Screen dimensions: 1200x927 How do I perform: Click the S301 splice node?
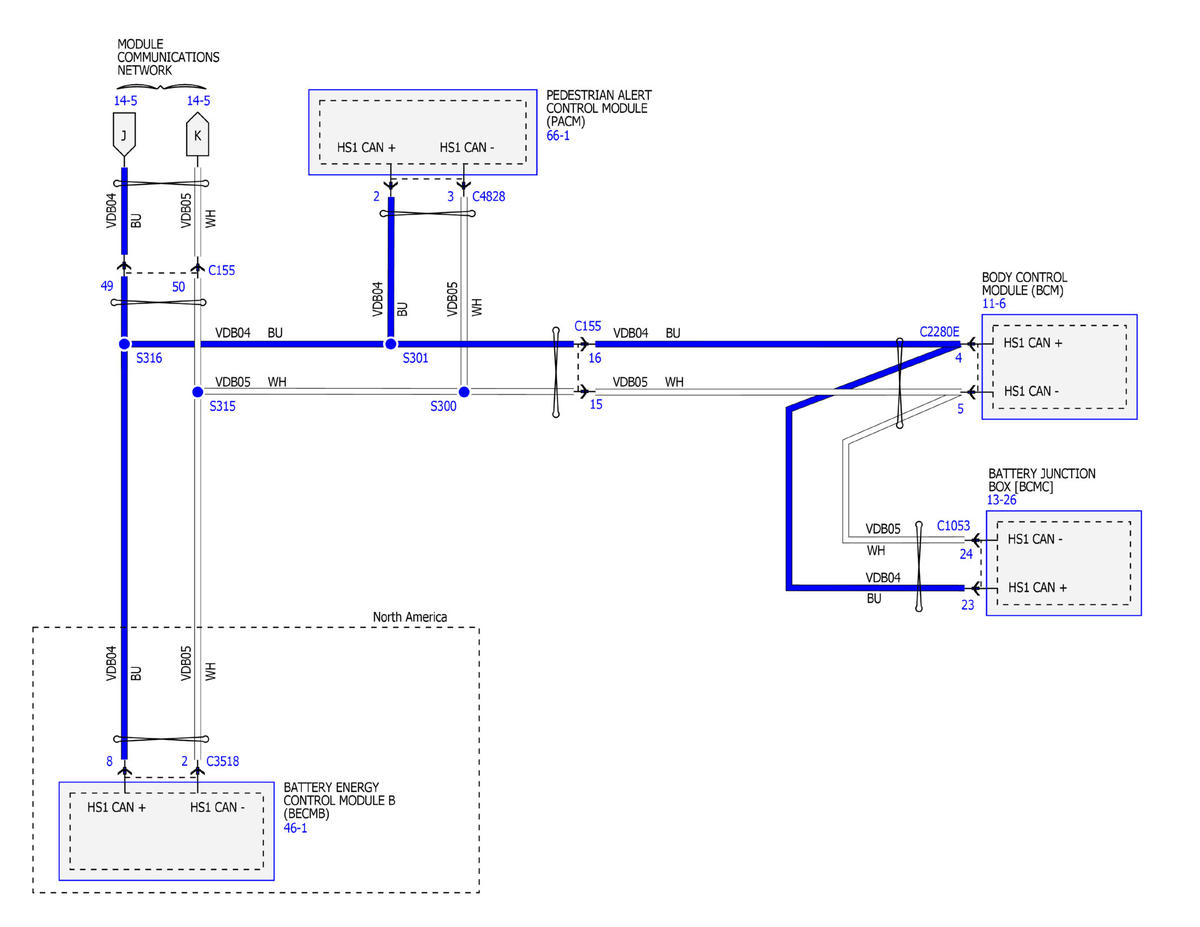(391, 344)
